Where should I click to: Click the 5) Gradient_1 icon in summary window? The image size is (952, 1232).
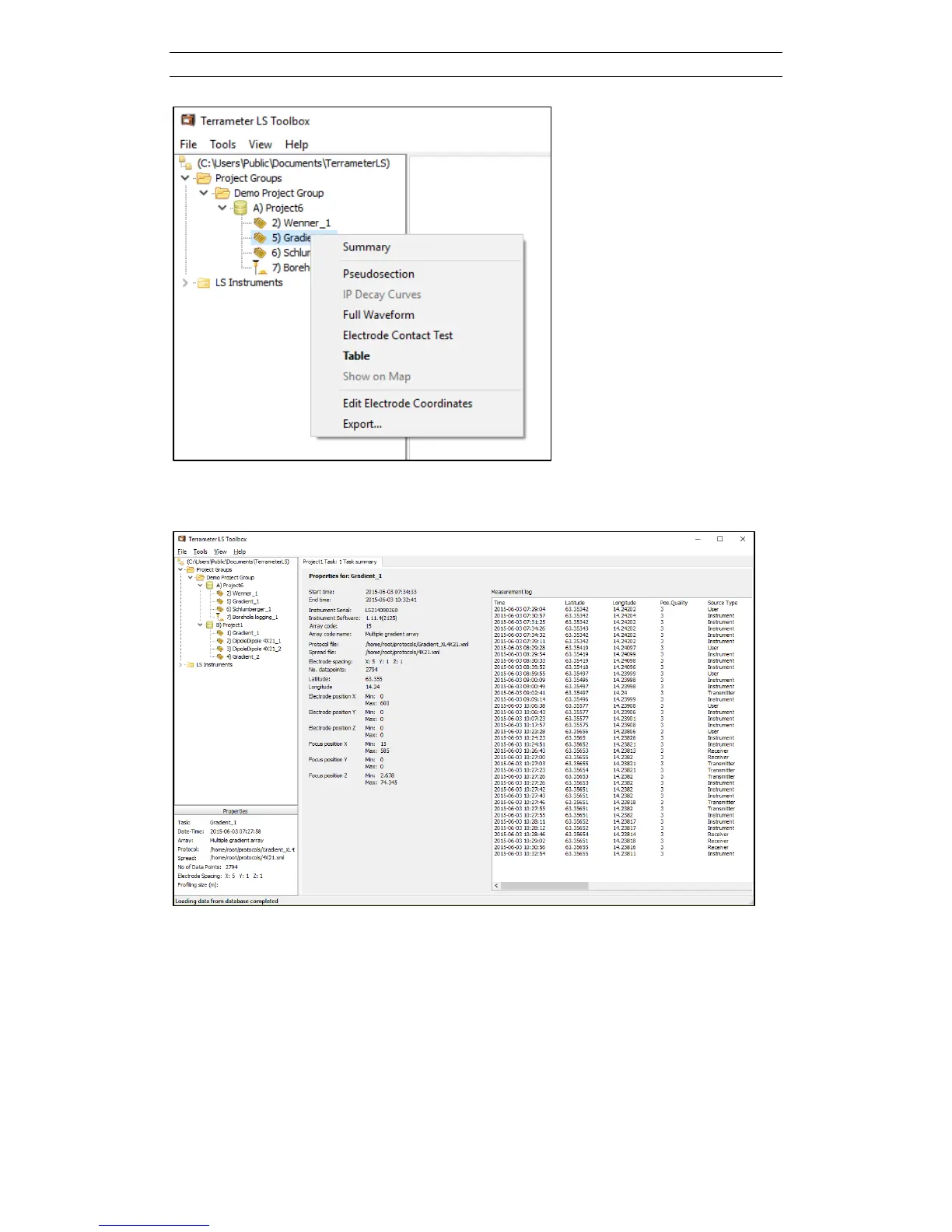click(x=220, y=601)
